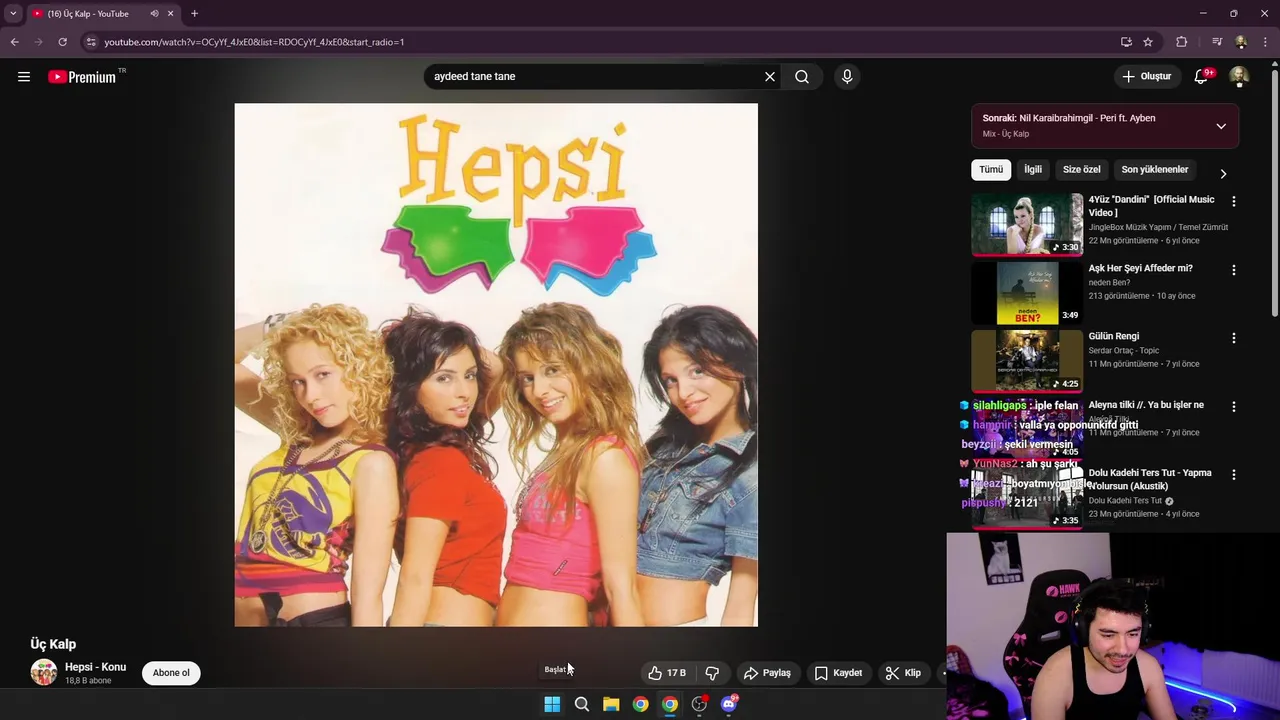
Task: Select the İlgili filter chip
Action: point(1033,170)
